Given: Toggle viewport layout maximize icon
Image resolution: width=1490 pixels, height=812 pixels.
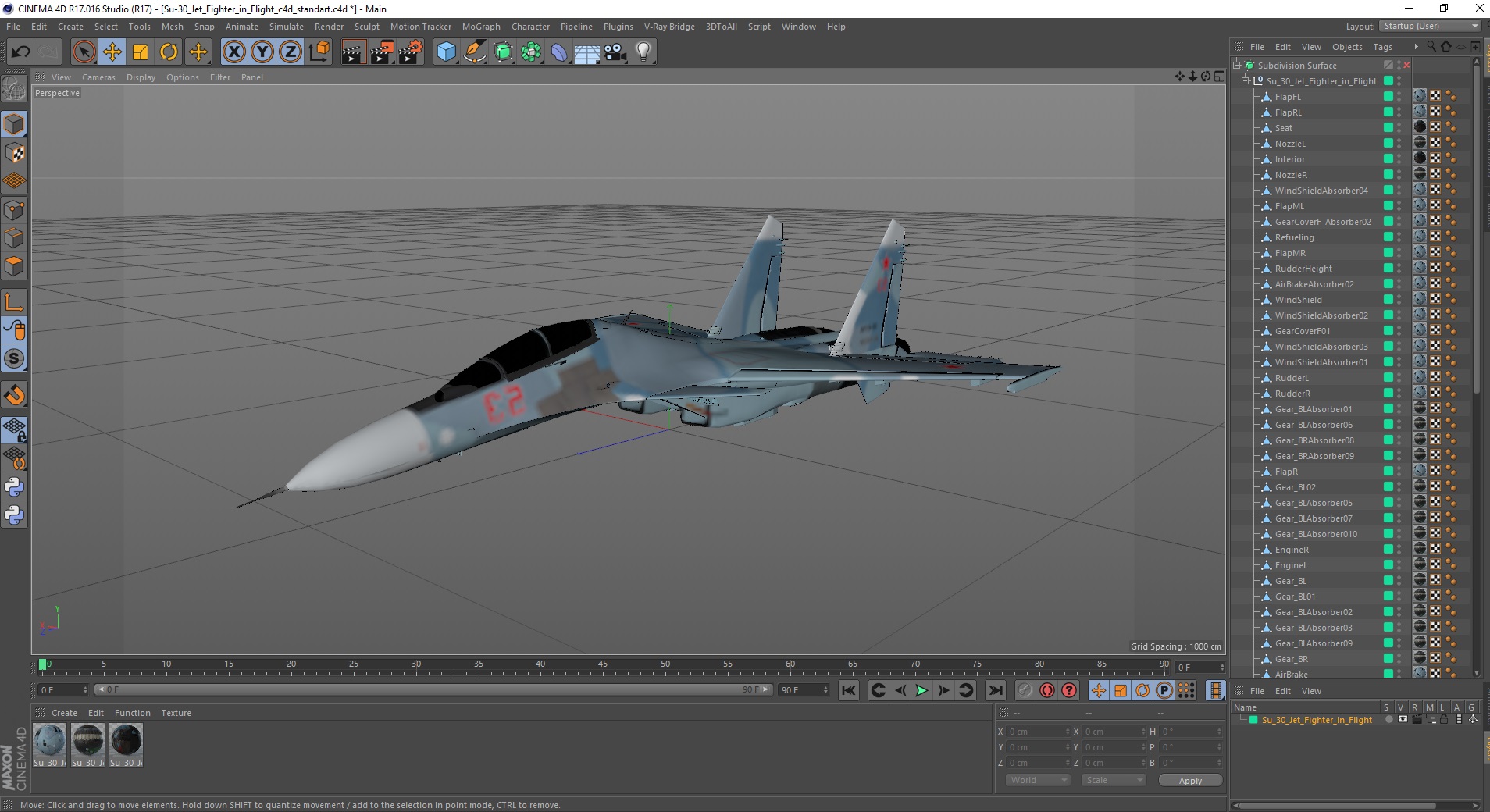Looking at the screenshot, I should point(1219,76).
